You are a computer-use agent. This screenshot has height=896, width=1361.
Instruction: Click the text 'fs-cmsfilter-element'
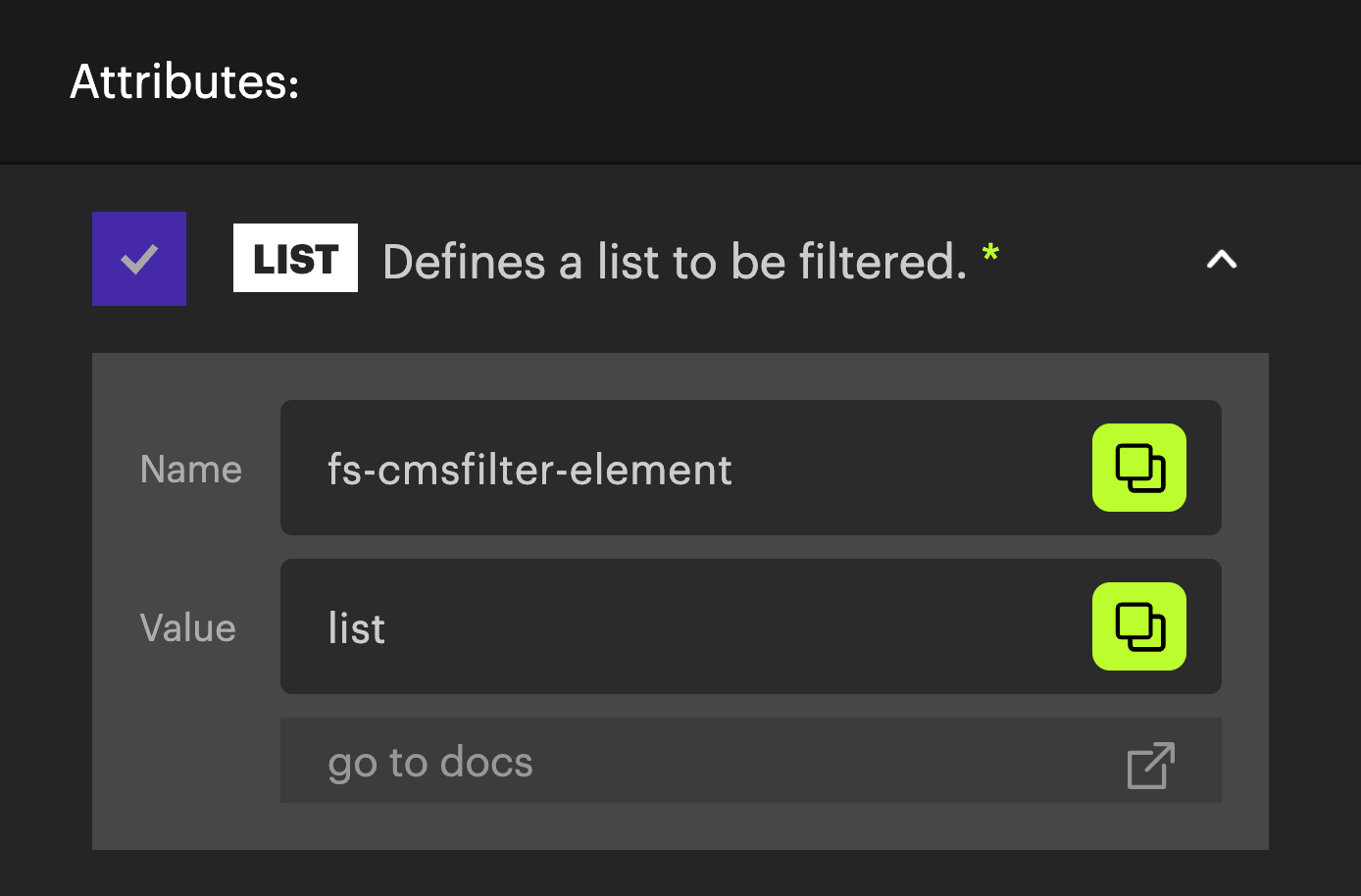click(x=529, y=470)
